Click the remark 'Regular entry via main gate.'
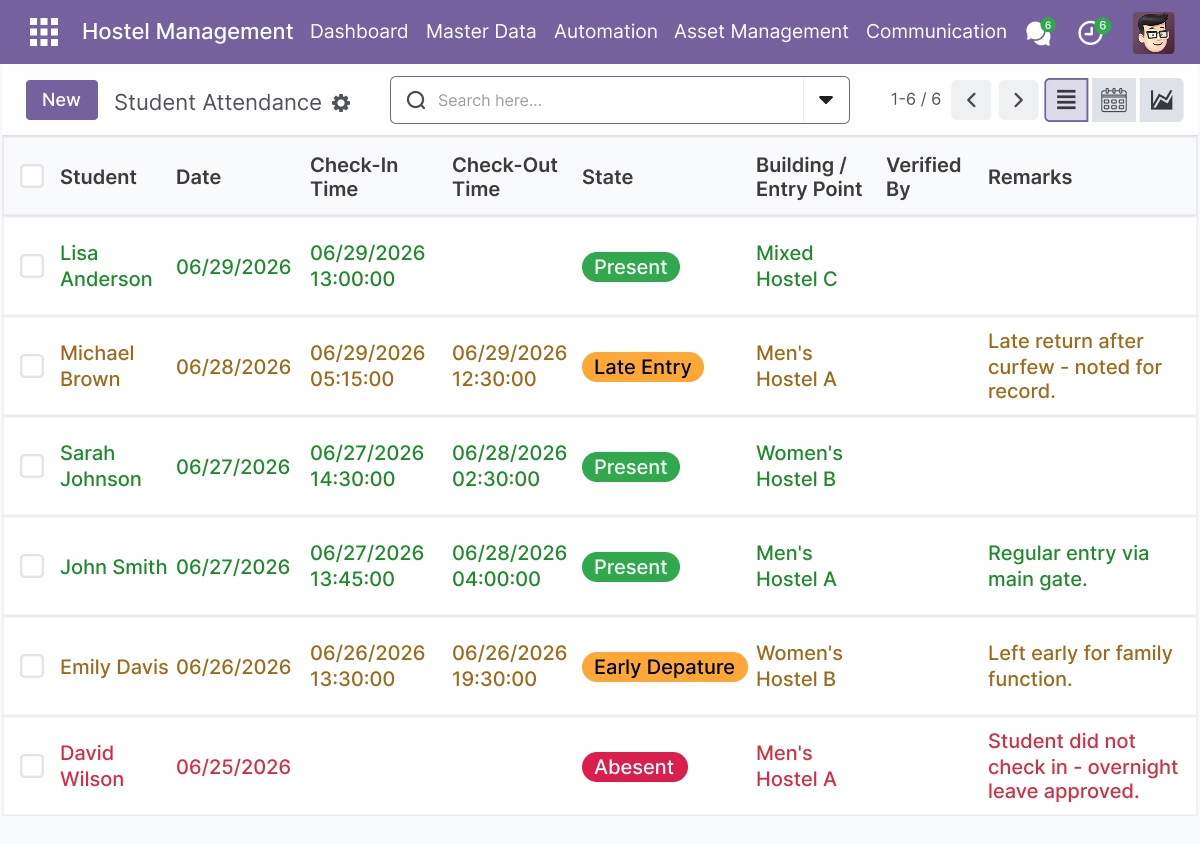The image size is (1200, 844). pos(1068,566)
